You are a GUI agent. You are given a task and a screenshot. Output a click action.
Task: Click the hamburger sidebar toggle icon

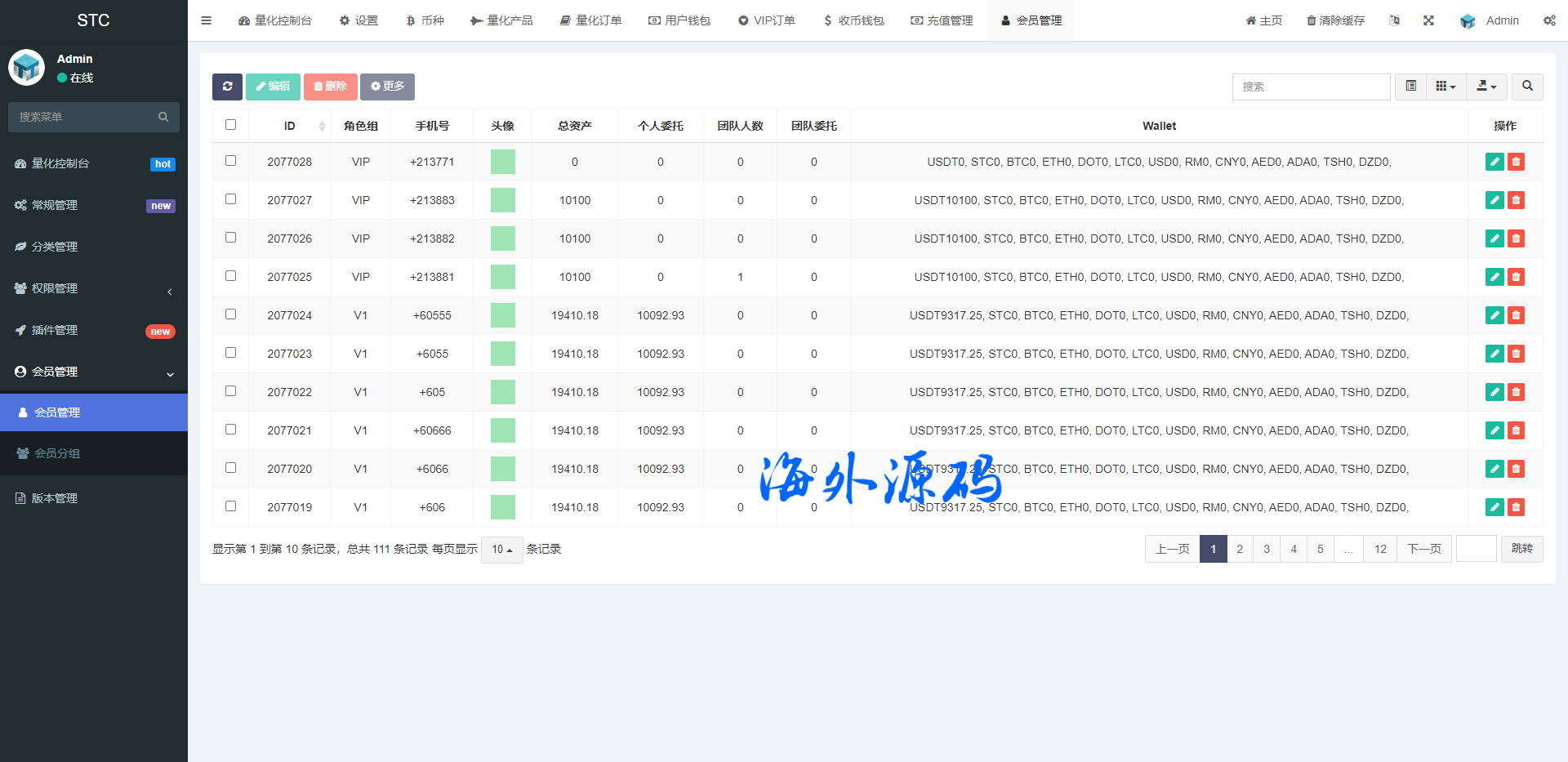tap(207, 20)
